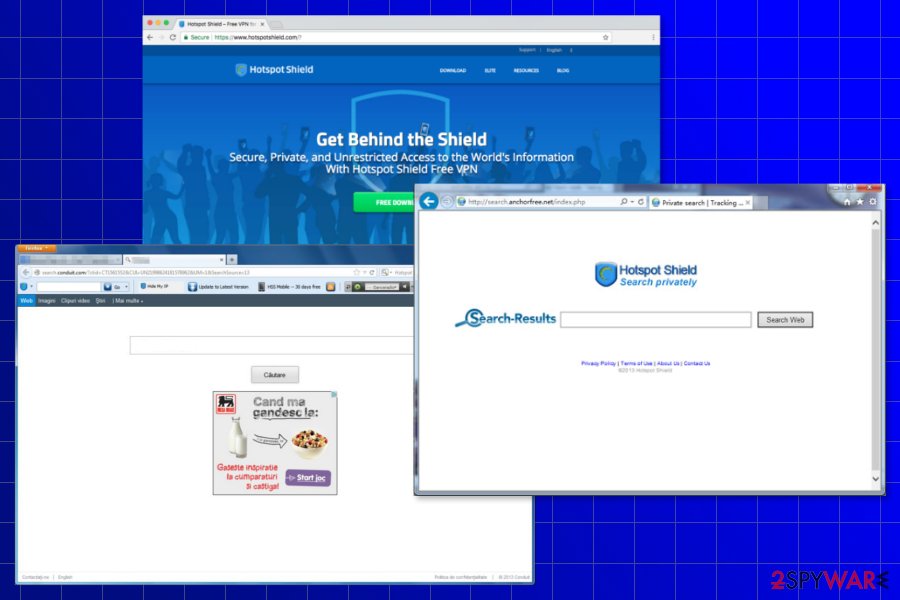Select the Știri tab
Image resolution: width=900 pixels, height=600 pixels.
click(x=100, y=300)
